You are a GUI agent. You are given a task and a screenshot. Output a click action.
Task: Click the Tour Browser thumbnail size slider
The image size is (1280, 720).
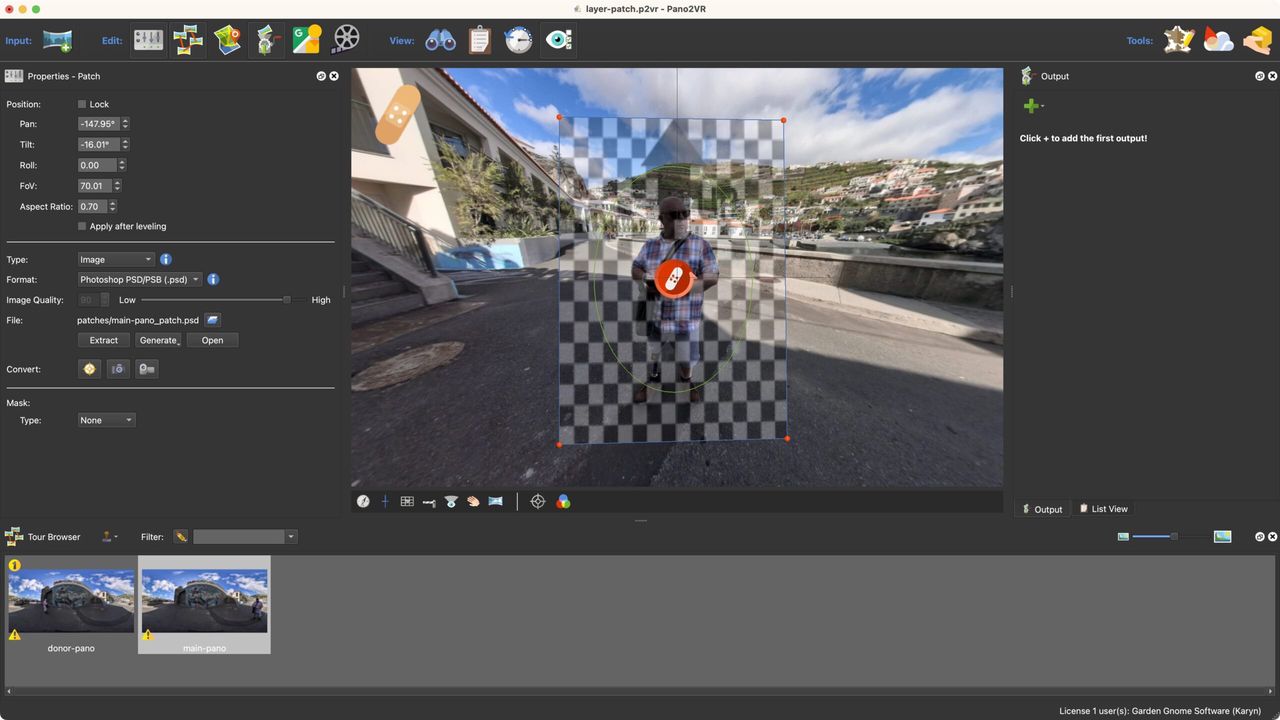point(1174,537)
